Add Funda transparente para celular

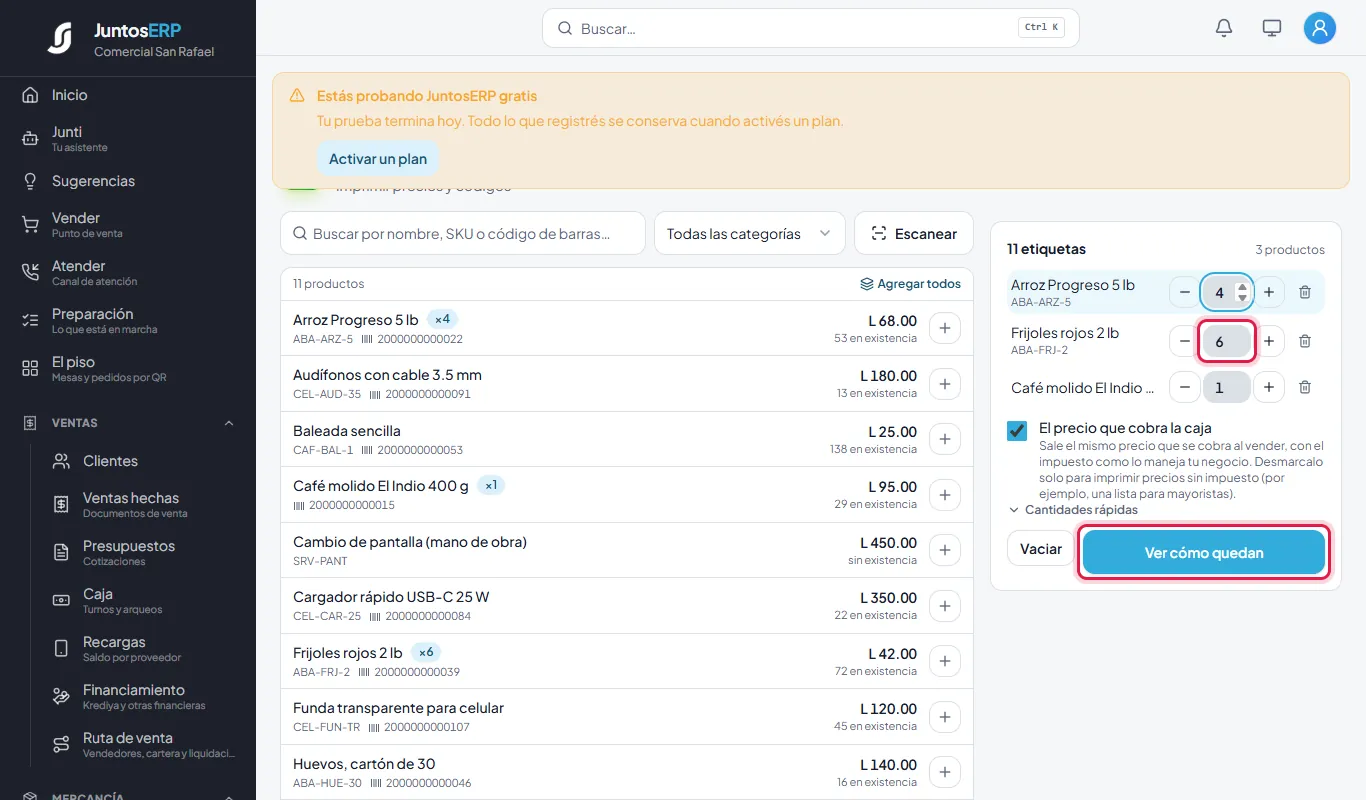(945, 716)
